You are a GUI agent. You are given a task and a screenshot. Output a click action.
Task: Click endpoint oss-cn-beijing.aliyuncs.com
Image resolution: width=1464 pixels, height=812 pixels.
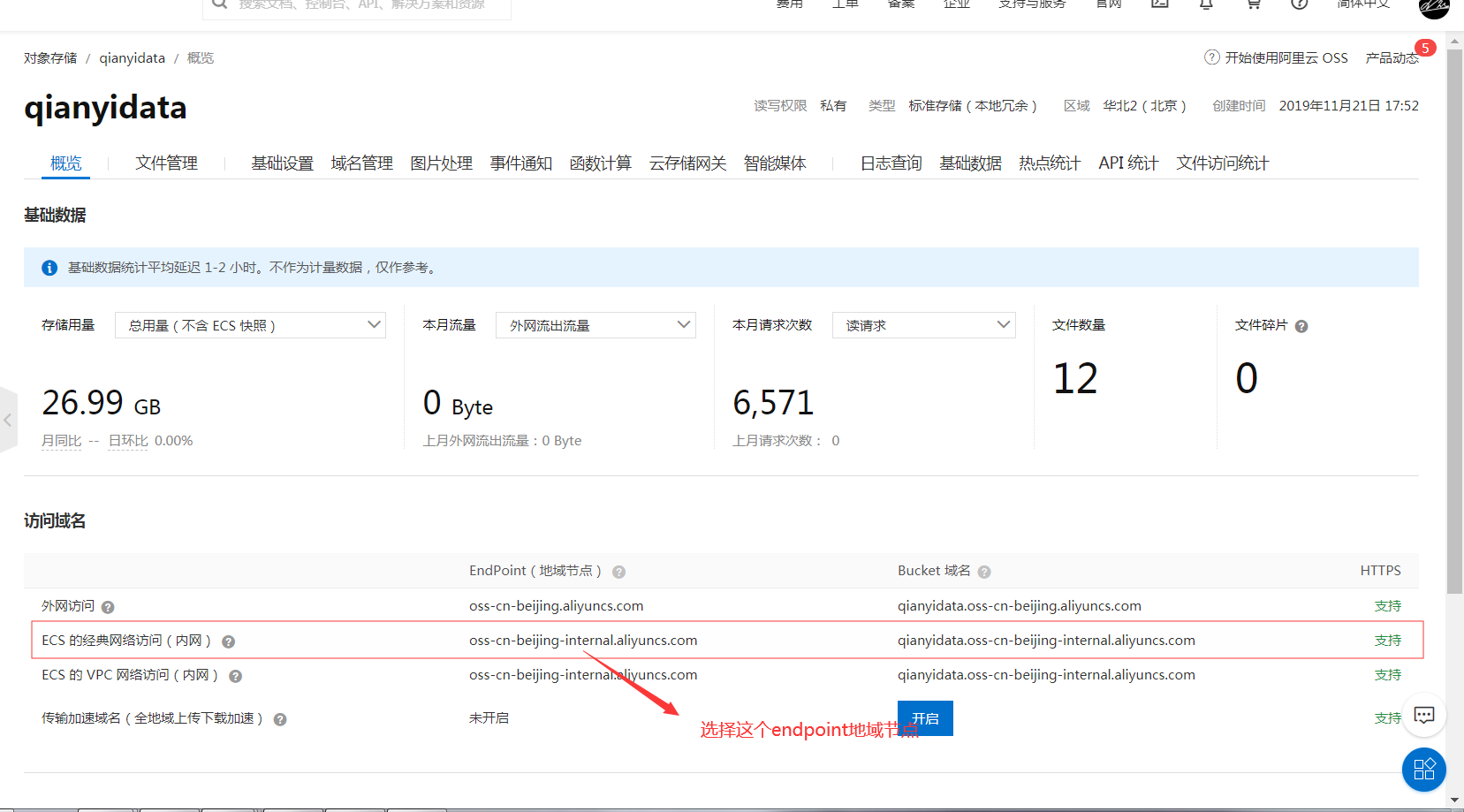(x=556, y=606)
